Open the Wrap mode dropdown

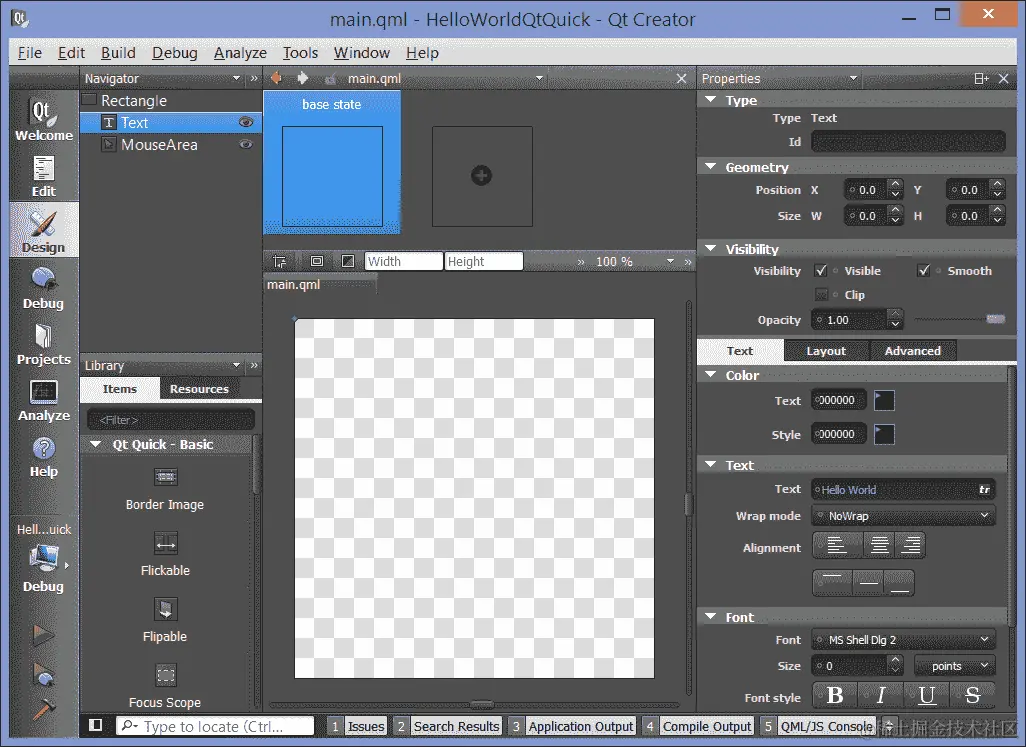[902, 515]
